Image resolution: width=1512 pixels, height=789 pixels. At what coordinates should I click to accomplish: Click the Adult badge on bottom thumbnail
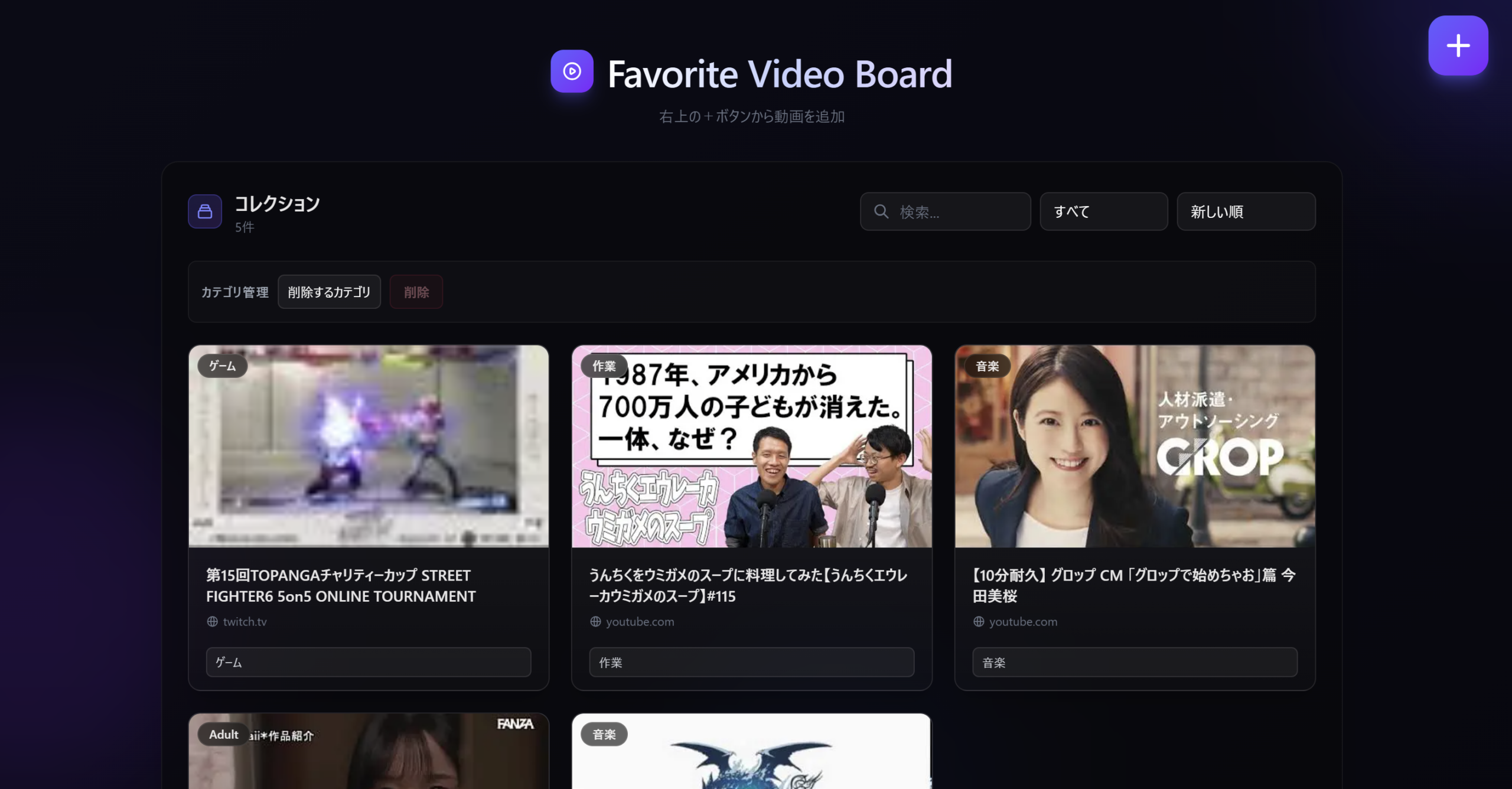[x=223, y=734]
